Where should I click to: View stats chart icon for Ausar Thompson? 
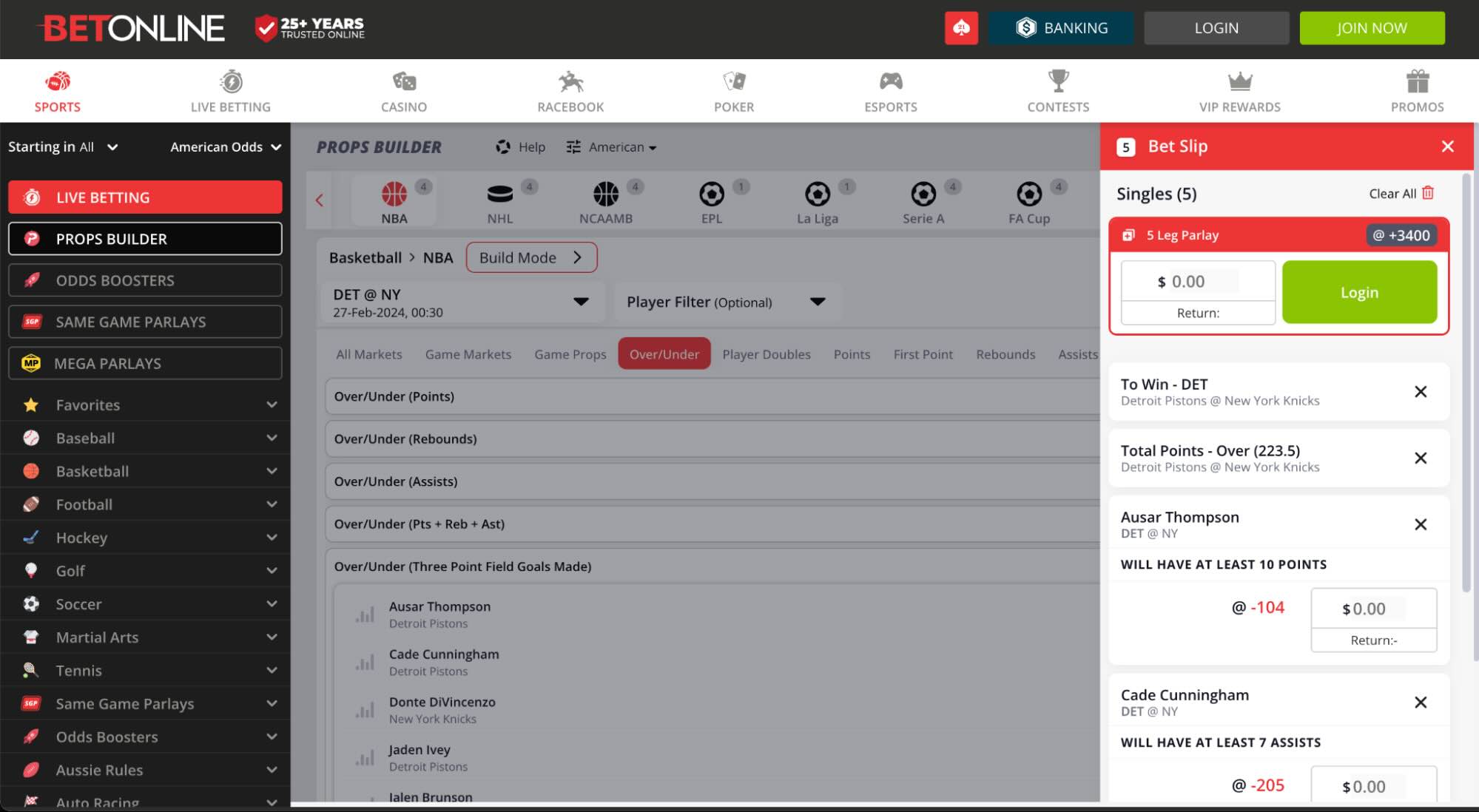[x=365, y=615]
